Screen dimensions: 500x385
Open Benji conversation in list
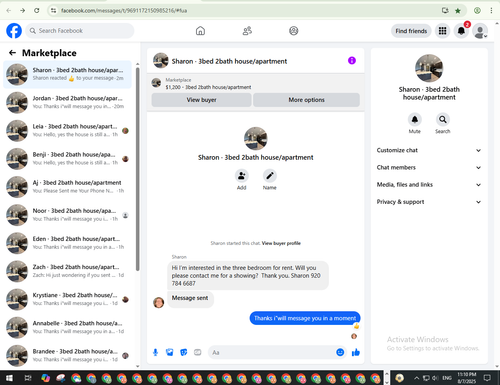coord(68,159)
